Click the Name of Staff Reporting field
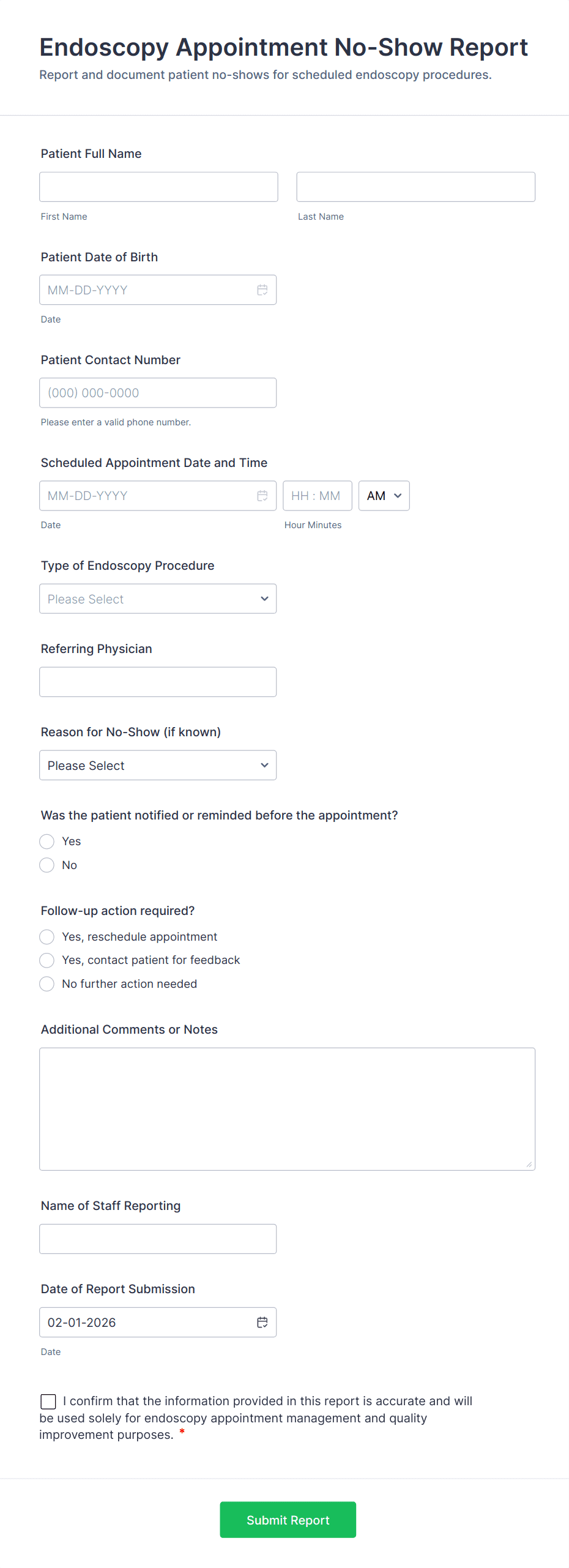The image size is (569, 1568). click(x=158, y=1239)
